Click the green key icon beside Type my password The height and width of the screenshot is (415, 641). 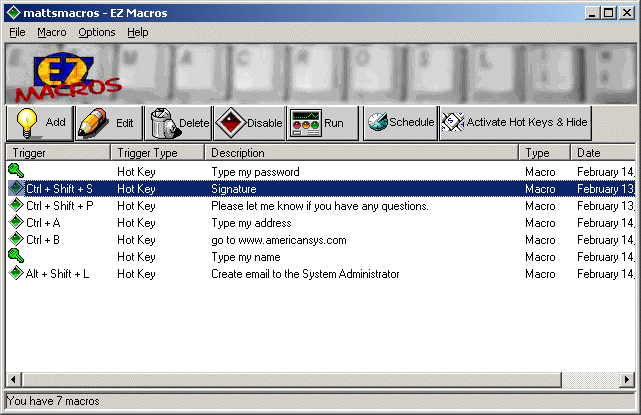pos(16,170)
